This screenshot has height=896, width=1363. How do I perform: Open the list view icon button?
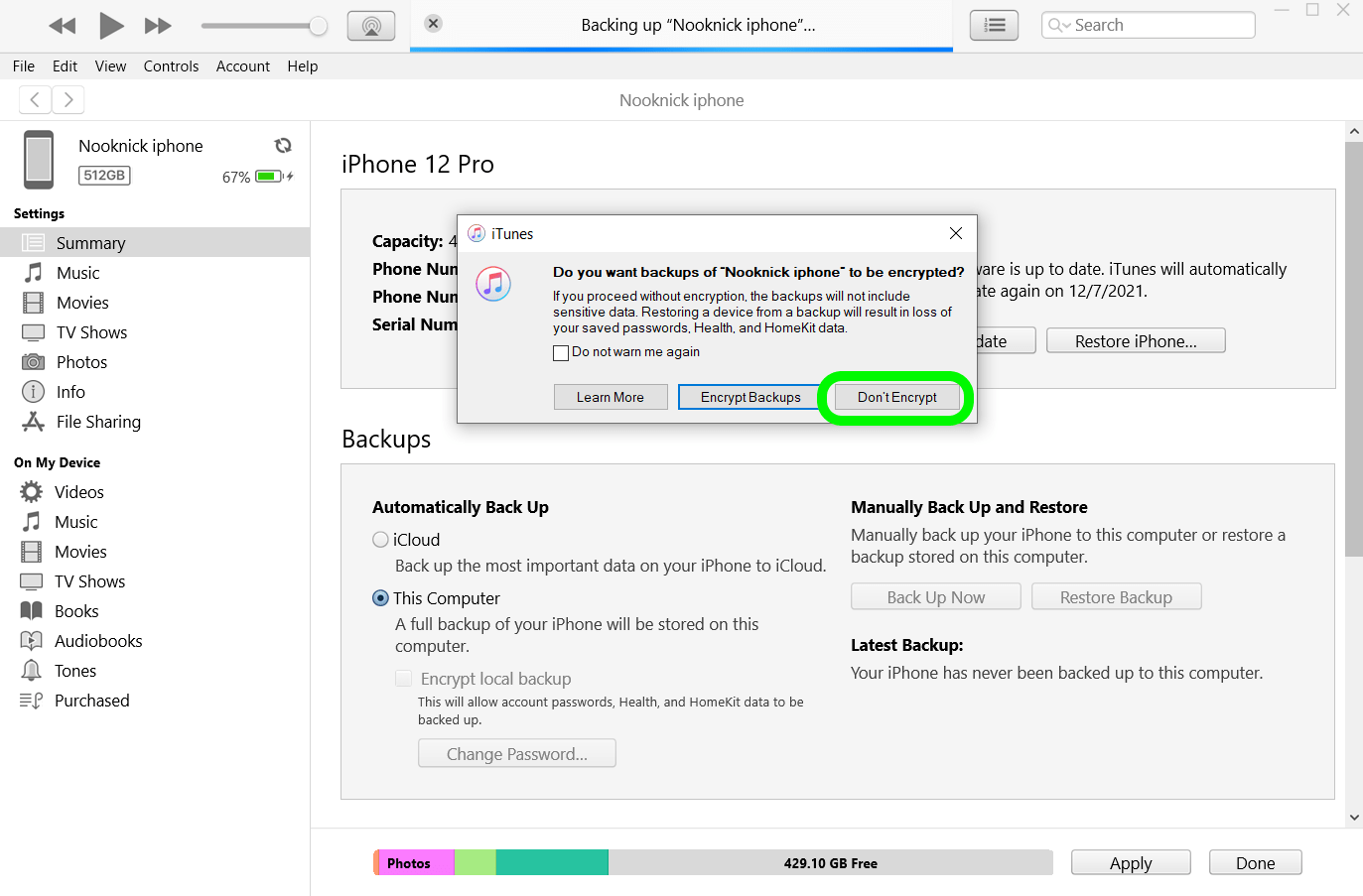click(x=994, y=26)
